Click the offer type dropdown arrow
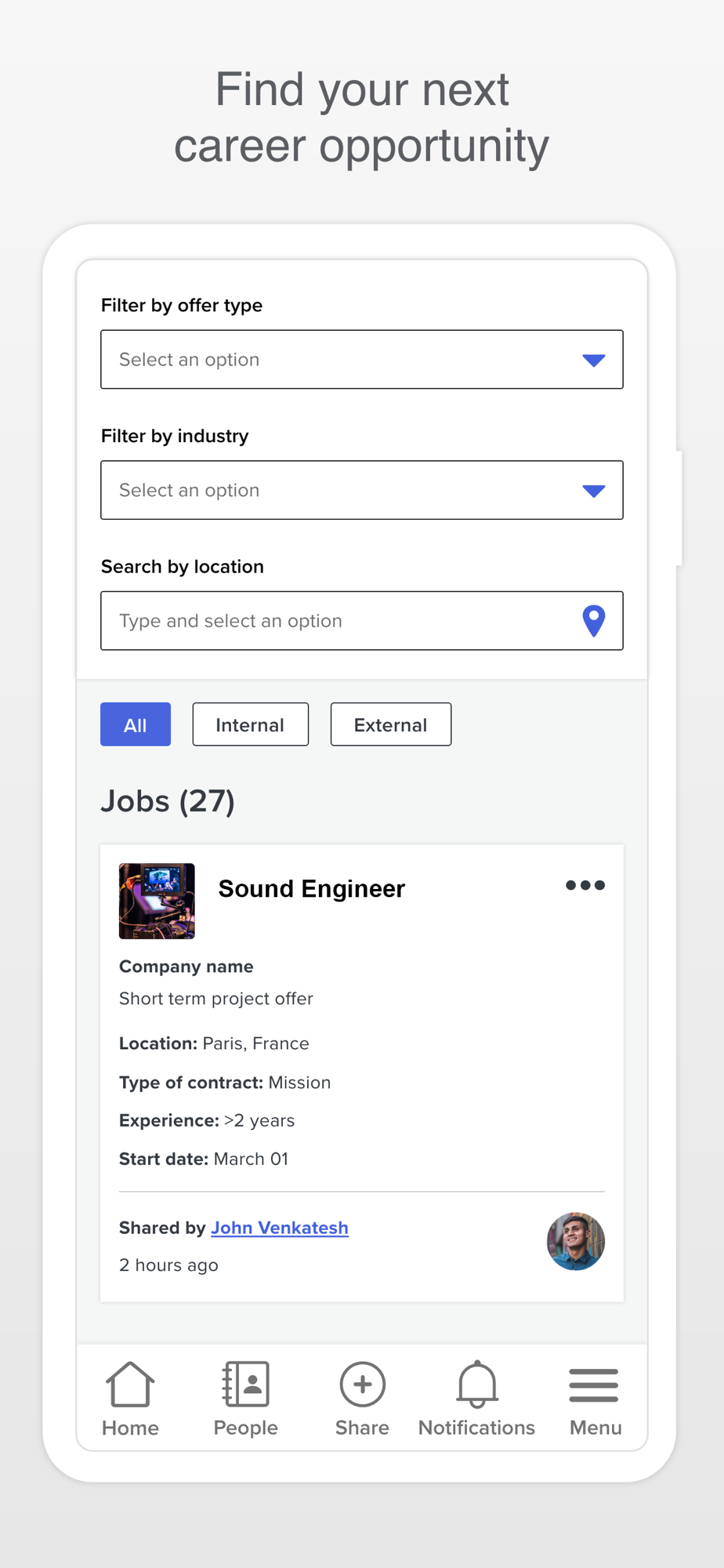The width and height of the screenshot is (724, 1568). click(x=594, y=361)
